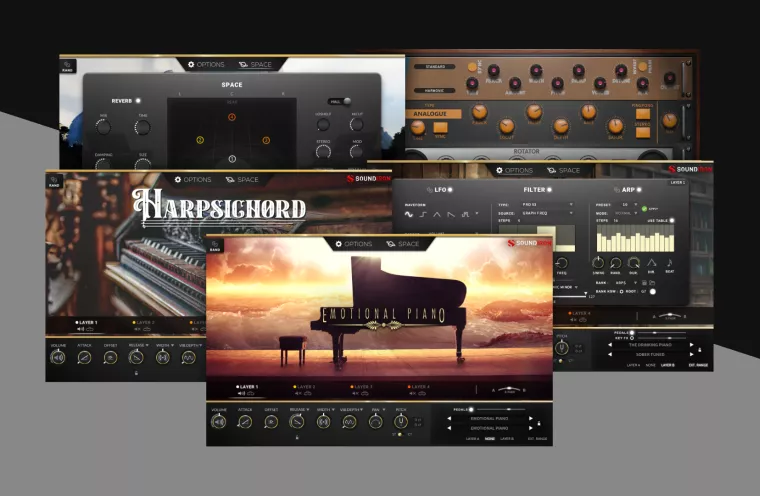Viewport: 760px width, 496px height.
Task: Toggle the Use Table switch in ARP section
Action: [x=672, y=221]
